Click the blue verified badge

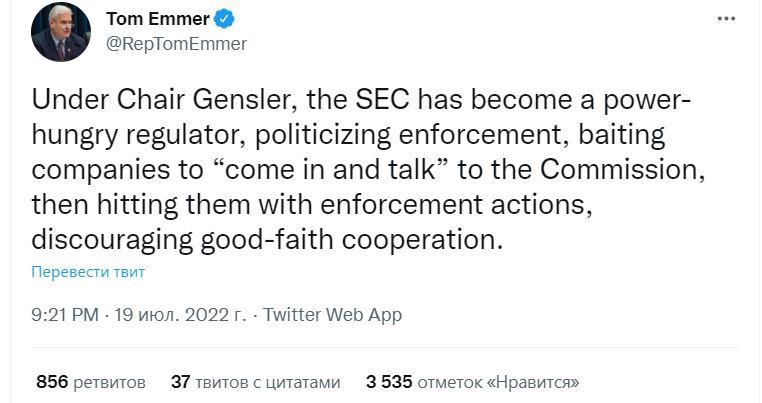tap(229, 18)
